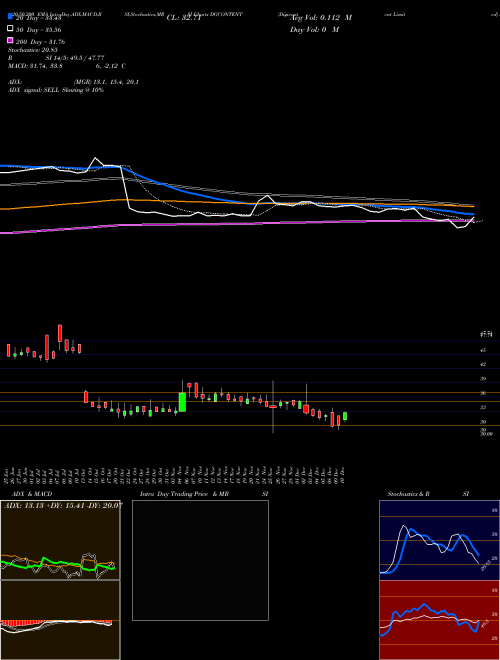Select the '20 Day = 33.43' legend text
Screen dimensions: 500x660
(x=39, y=18)
